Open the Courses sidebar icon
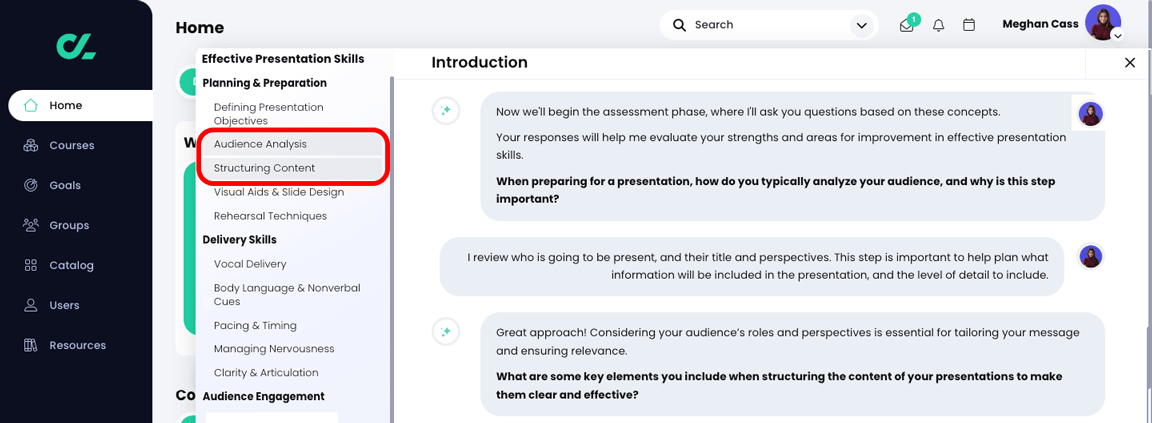This screenshot has height=423, width=1152. [31, 145]
